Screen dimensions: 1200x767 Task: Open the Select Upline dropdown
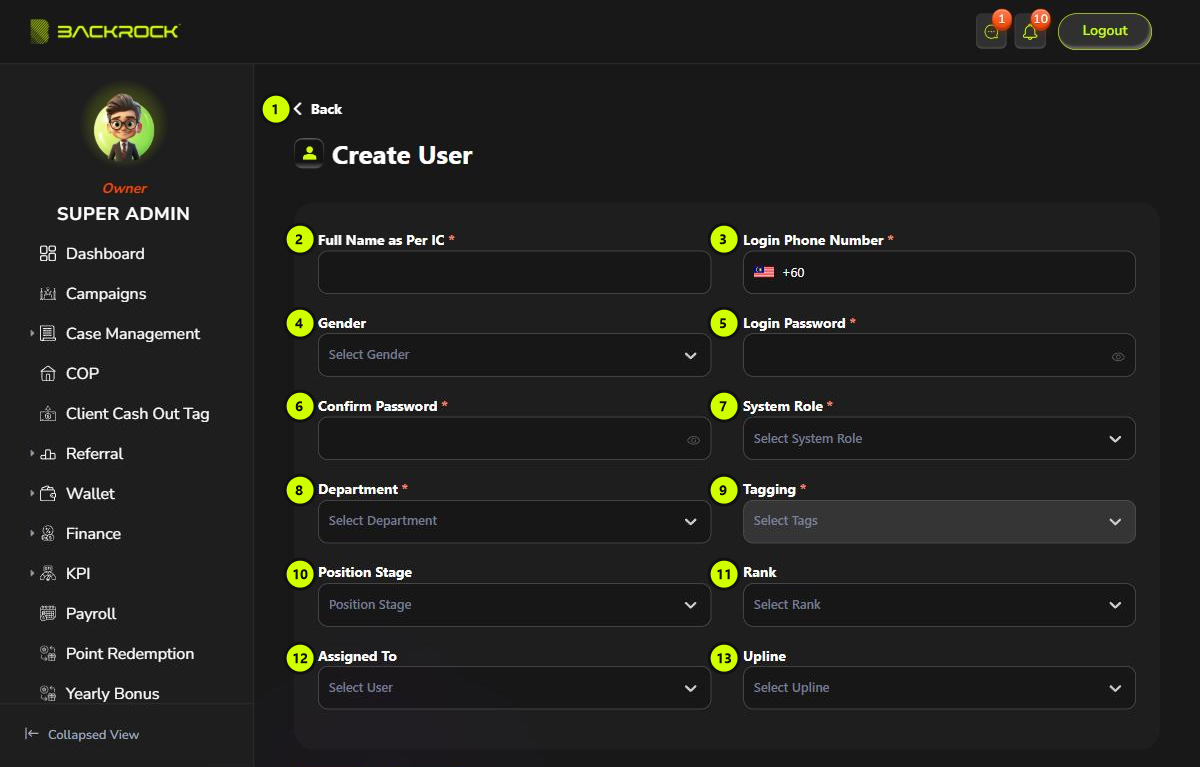939,687
